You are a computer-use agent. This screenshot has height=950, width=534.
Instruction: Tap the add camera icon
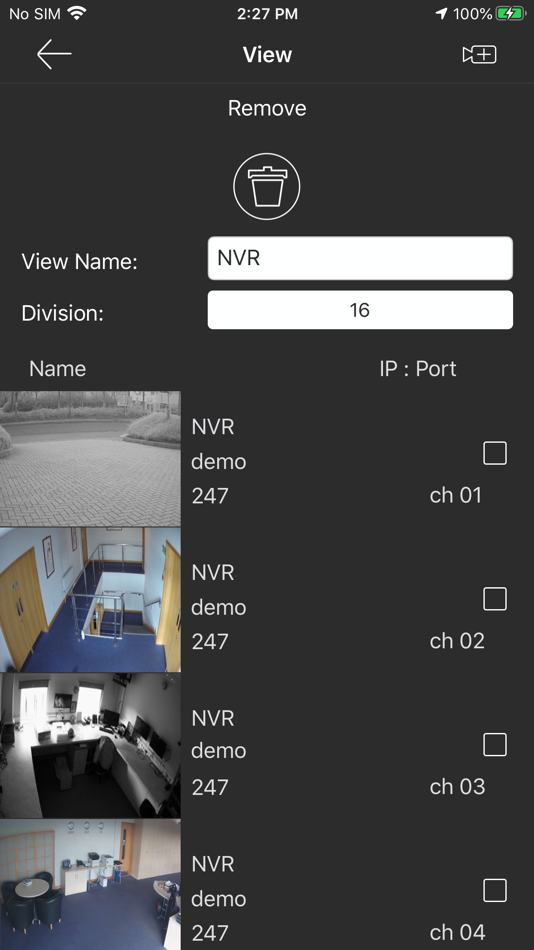click(479, 55)
